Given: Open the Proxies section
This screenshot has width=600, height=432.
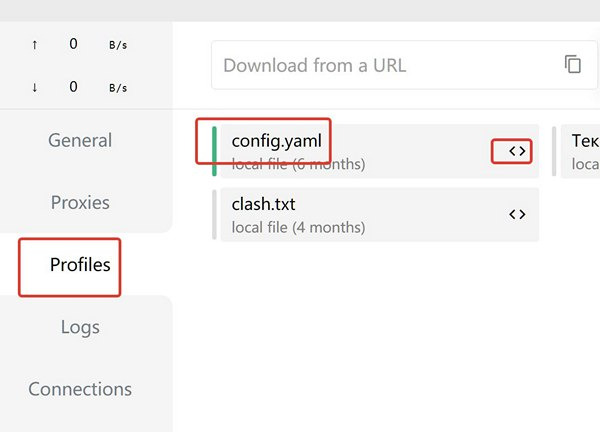Looking at the screenshot, I should click(x=80, y=202).
